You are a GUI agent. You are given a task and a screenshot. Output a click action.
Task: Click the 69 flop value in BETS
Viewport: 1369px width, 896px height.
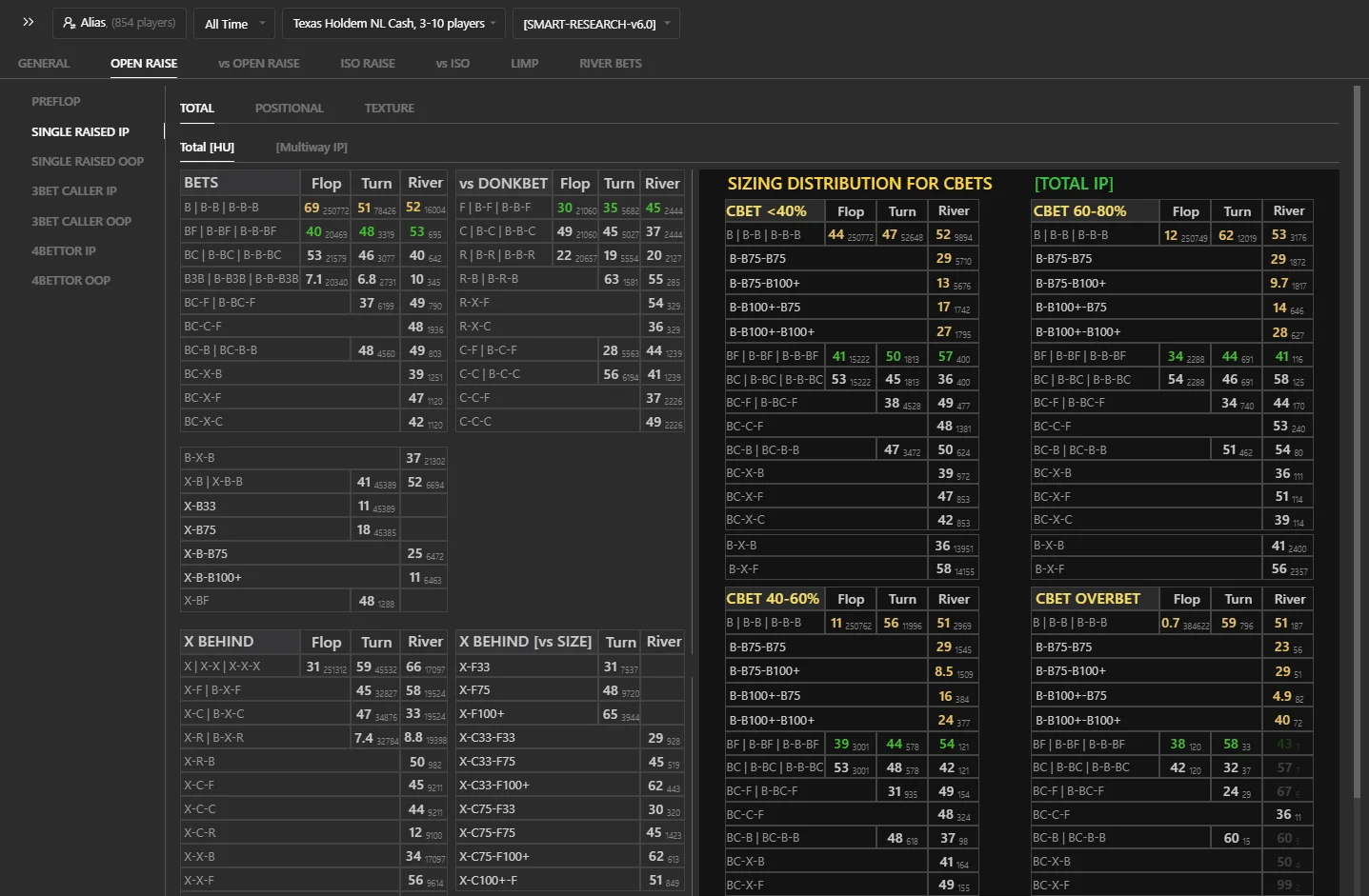pyautogui.click(x=312, y=208)
